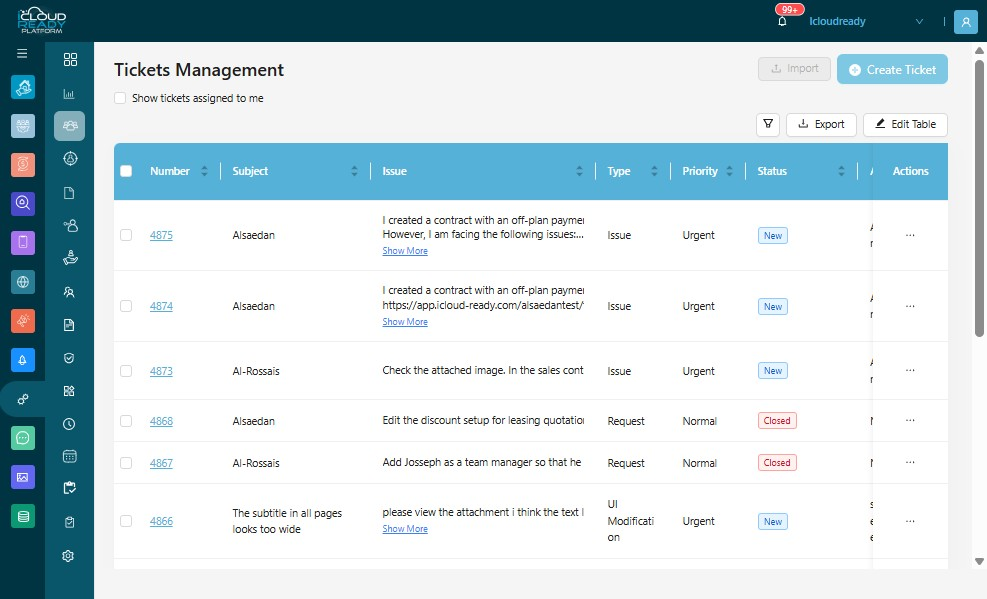This screenshot has width=987, height=599.
Task: Open ticket number 4873 link
Action: pos(161,371)
